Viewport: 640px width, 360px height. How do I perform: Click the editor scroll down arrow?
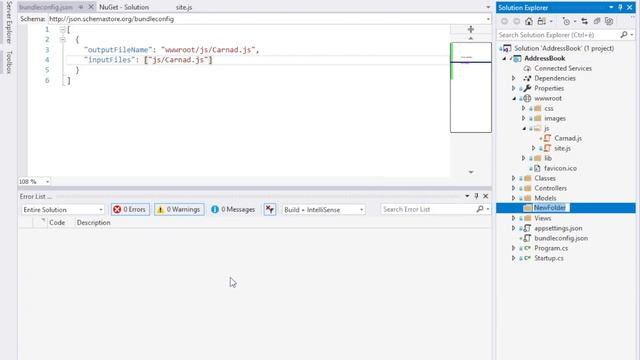(x=471, y=172)
